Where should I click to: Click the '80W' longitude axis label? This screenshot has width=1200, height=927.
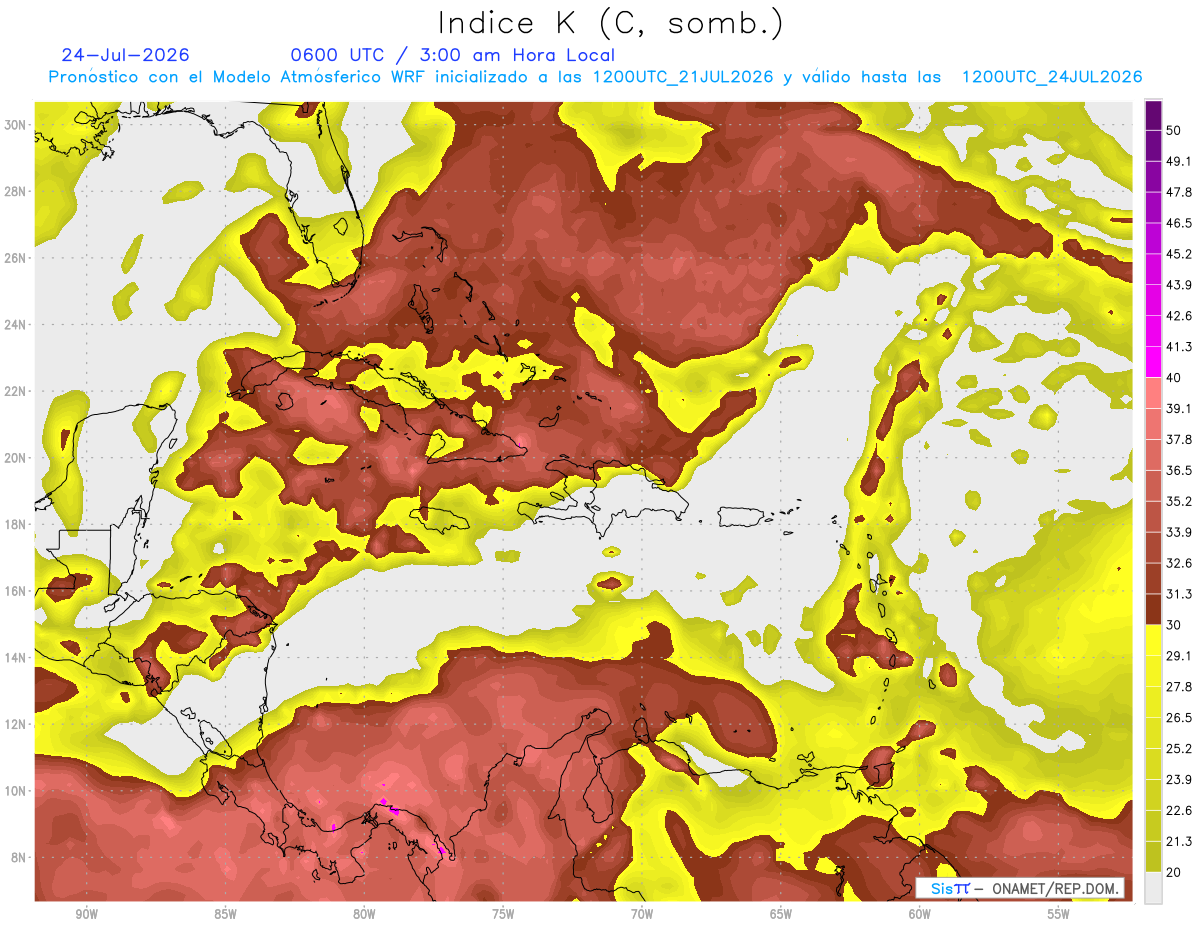(x=364, y=914)
